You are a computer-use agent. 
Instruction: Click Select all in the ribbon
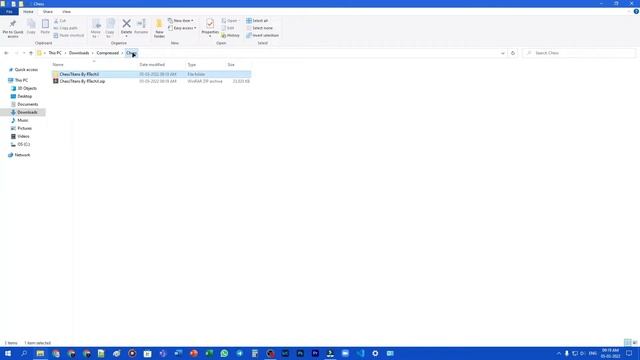(257, 21)
